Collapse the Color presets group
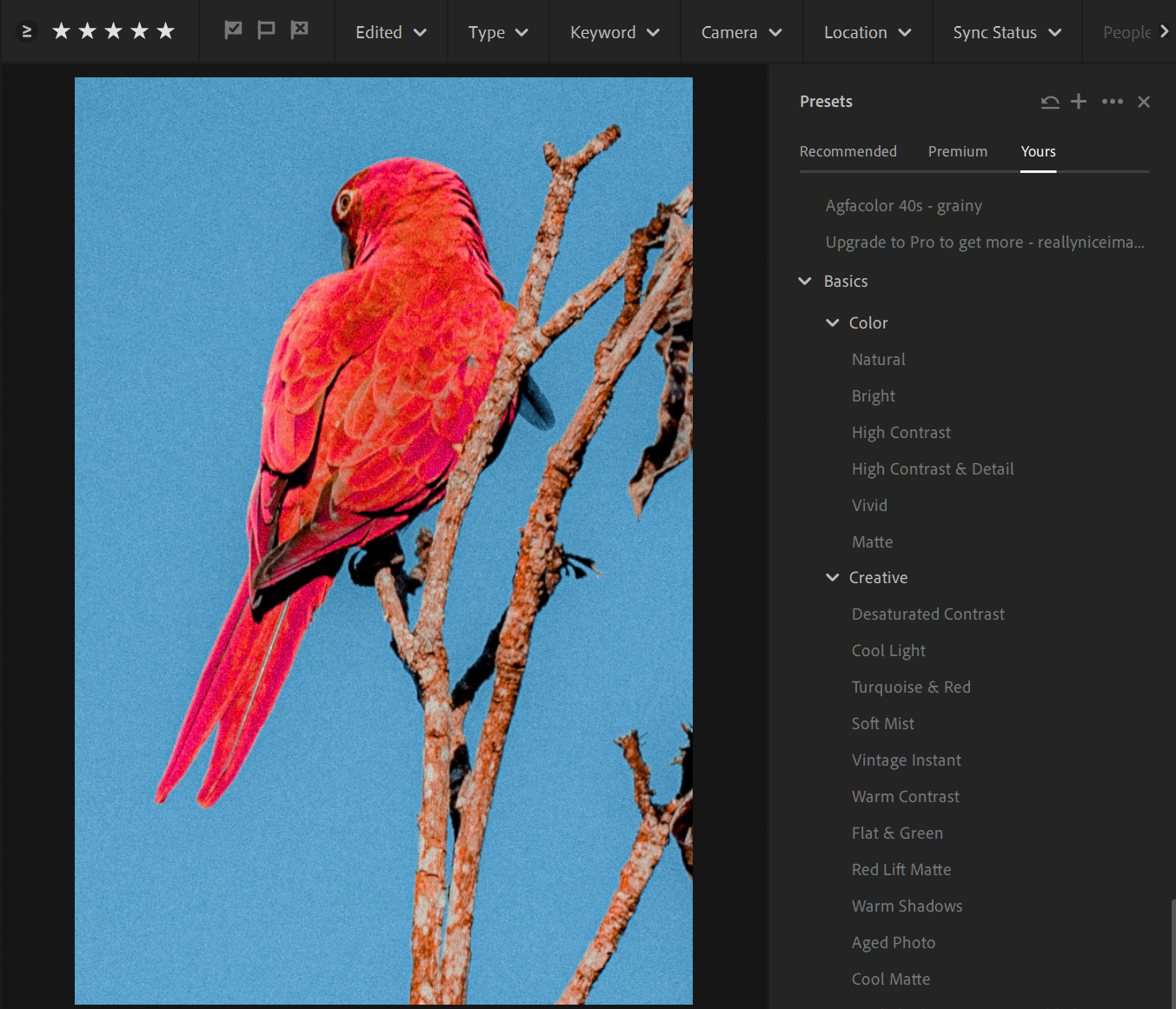 pos(833,322)
